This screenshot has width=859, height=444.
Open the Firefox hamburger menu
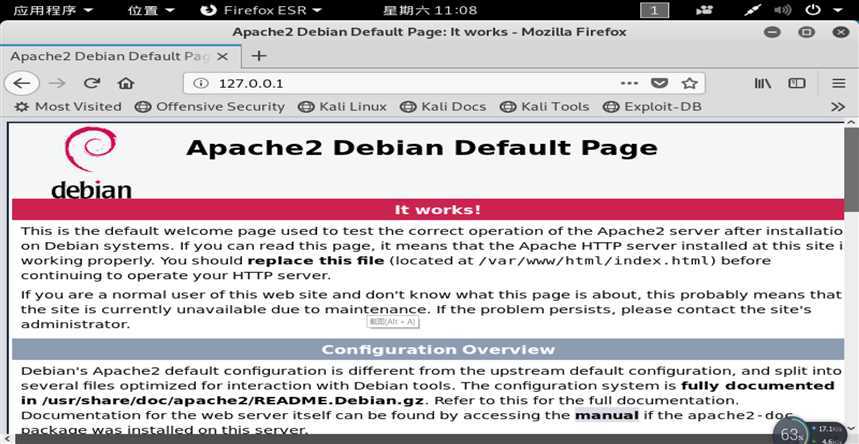pos(839,83)
